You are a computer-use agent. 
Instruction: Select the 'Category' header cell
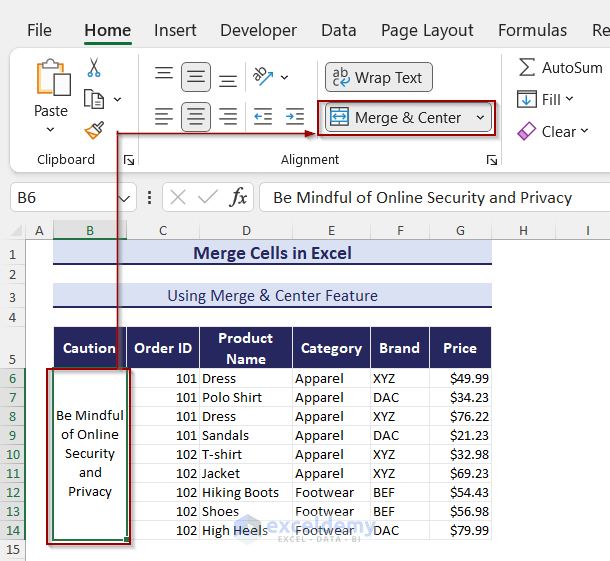(331, 348)
